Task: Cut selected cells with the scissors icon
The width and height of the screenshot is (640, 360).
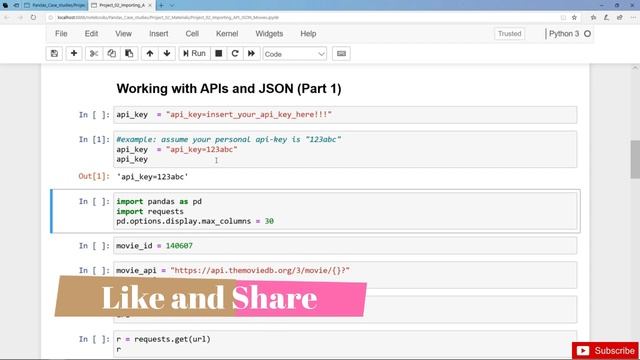Action: tap(94, 53)
